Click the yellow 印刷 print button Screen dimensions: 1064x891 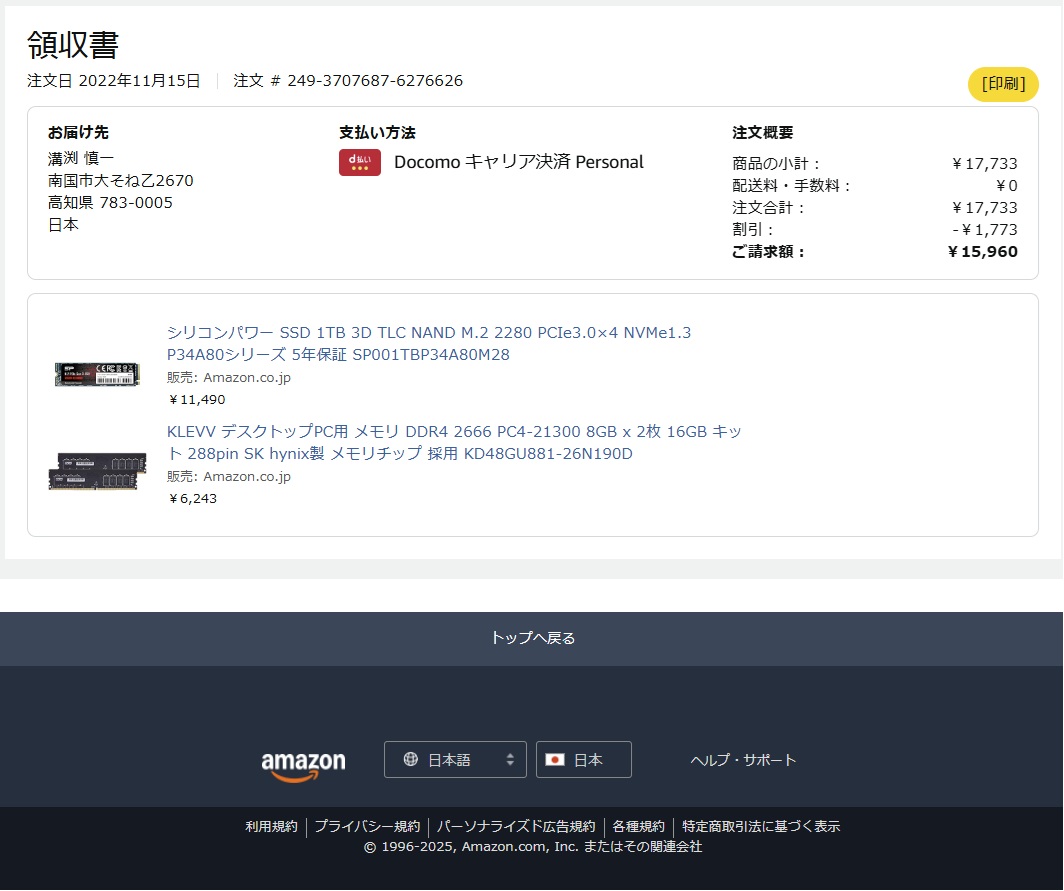pyautogui.click(x=1003, y=84)
